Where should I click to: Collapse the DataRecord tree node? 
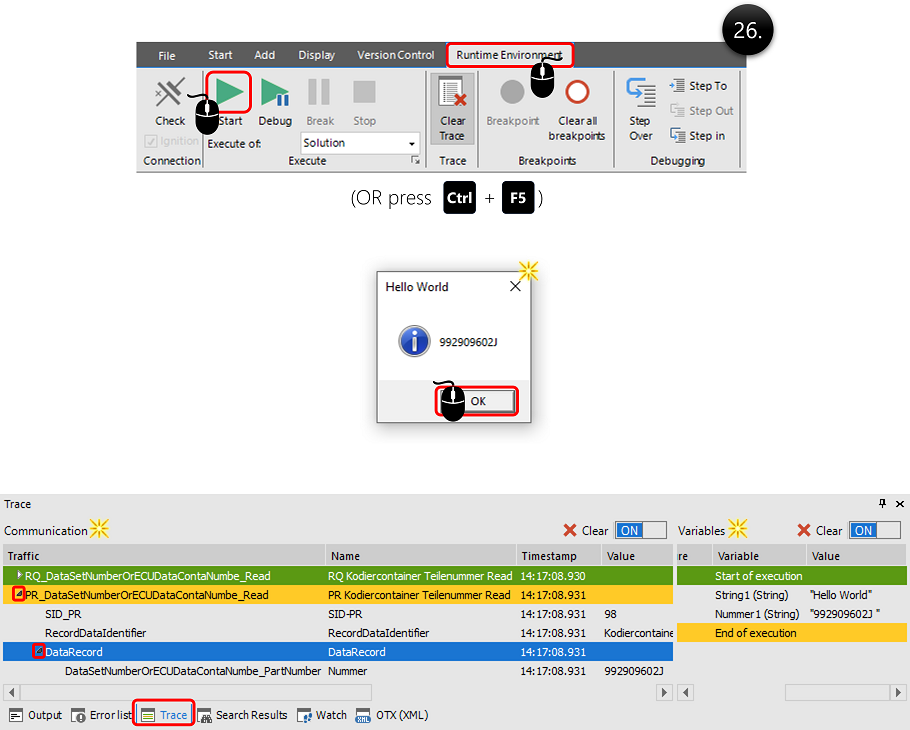point(38,652)
